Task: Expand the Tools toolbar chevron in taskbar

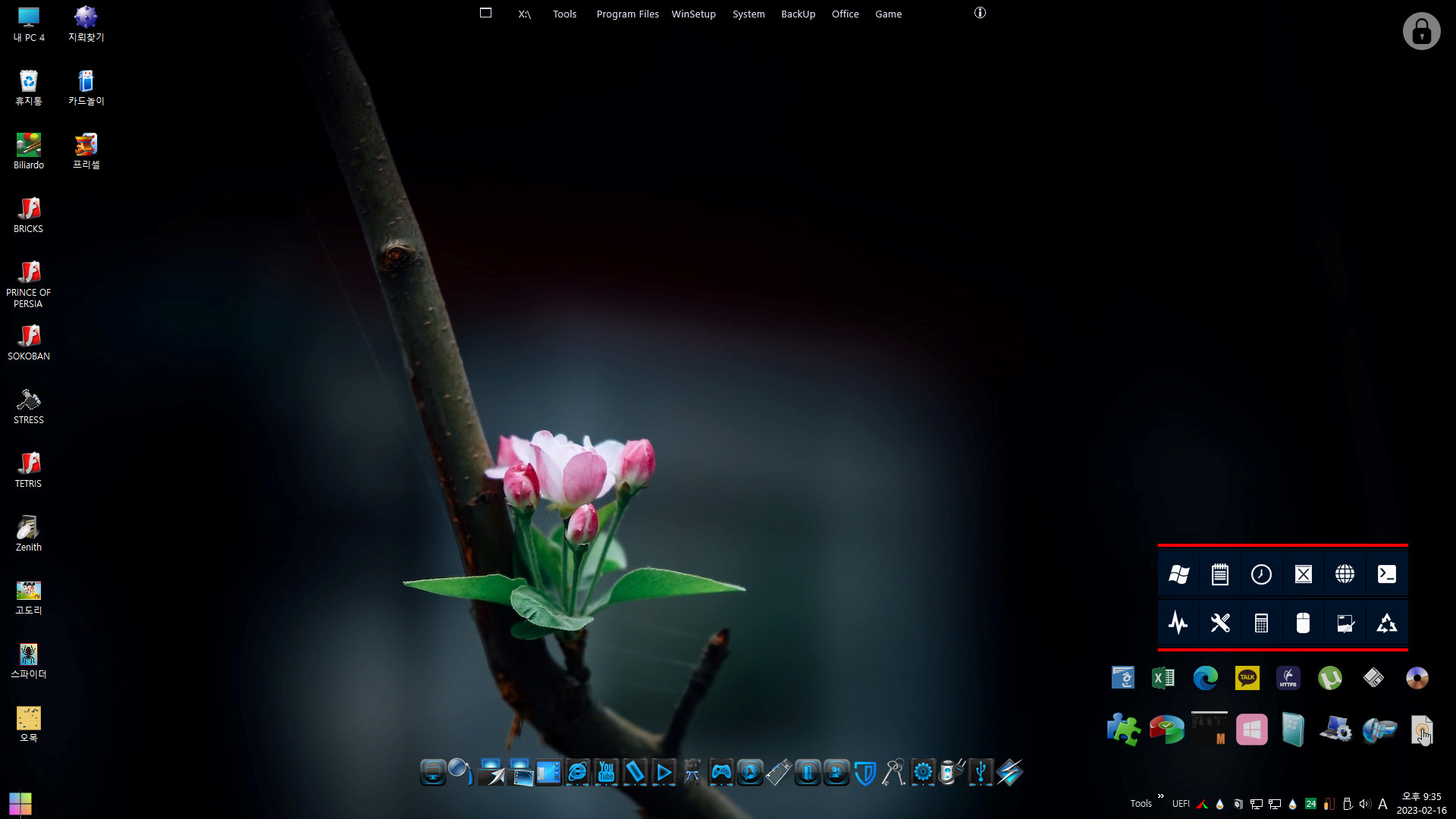Action: [x=1161, y=796]
